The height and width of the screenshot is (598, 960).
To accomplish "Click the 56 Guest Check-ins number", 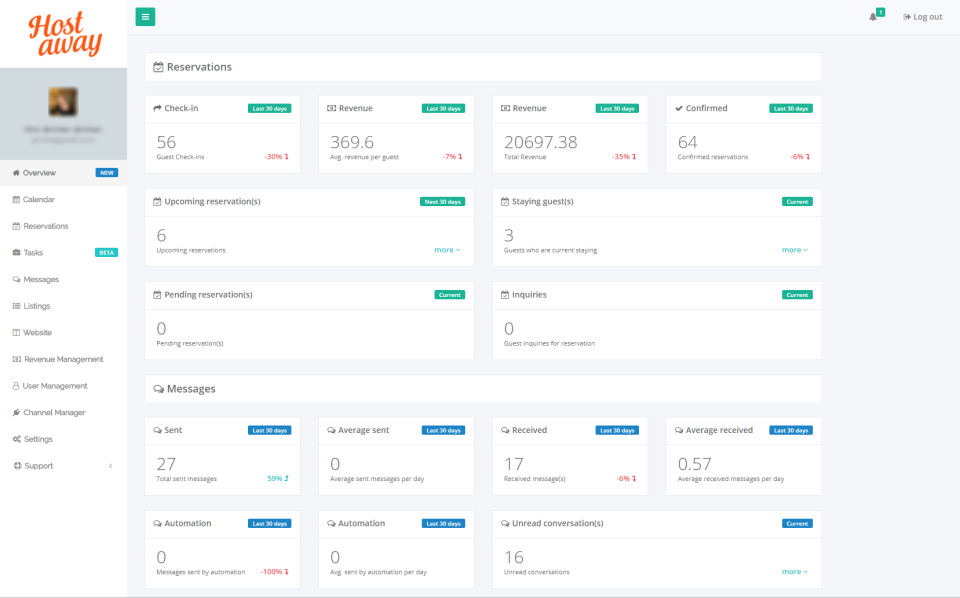I will [x=166, y=142].
